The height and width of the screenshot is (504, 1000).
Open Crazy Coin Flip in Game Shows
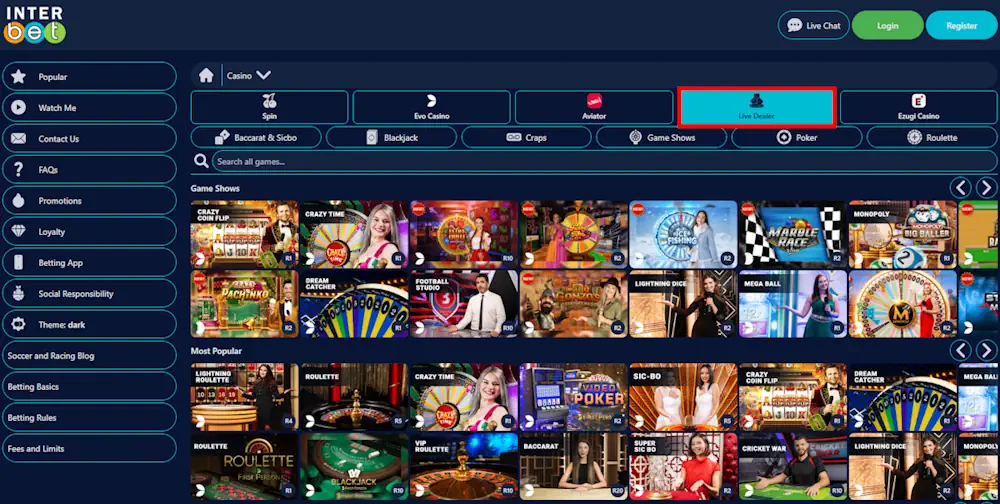(x=244, y=234)
